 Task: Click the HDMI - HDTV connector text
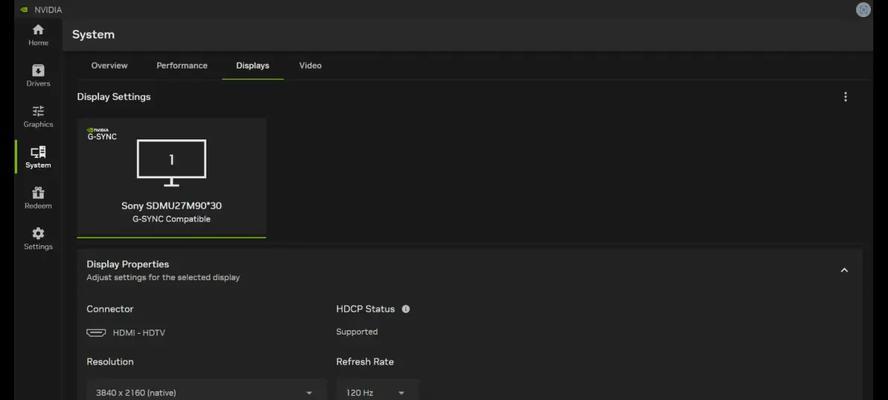tap(139, 333)
